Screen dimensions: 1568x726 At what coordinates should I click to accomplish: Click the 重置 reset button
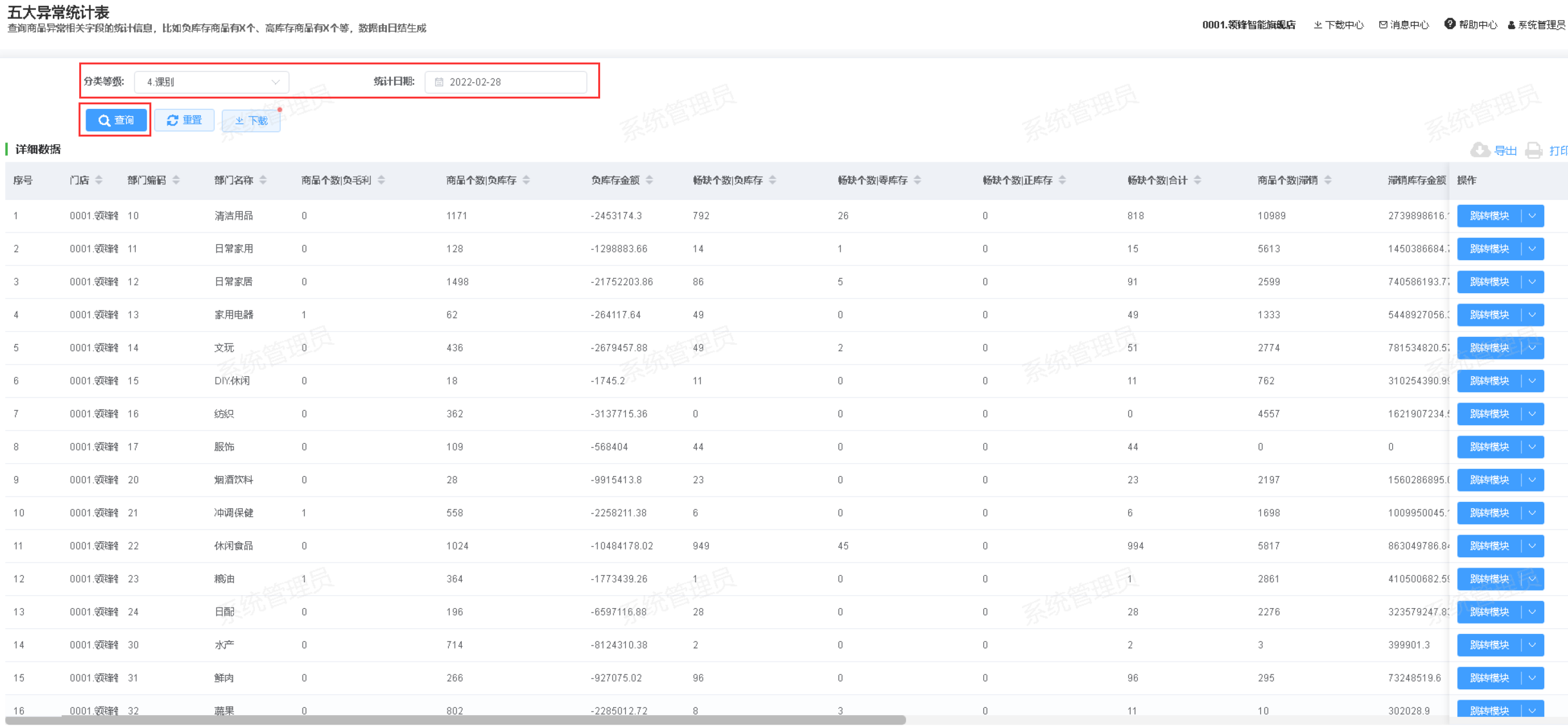tap(184, 120)
